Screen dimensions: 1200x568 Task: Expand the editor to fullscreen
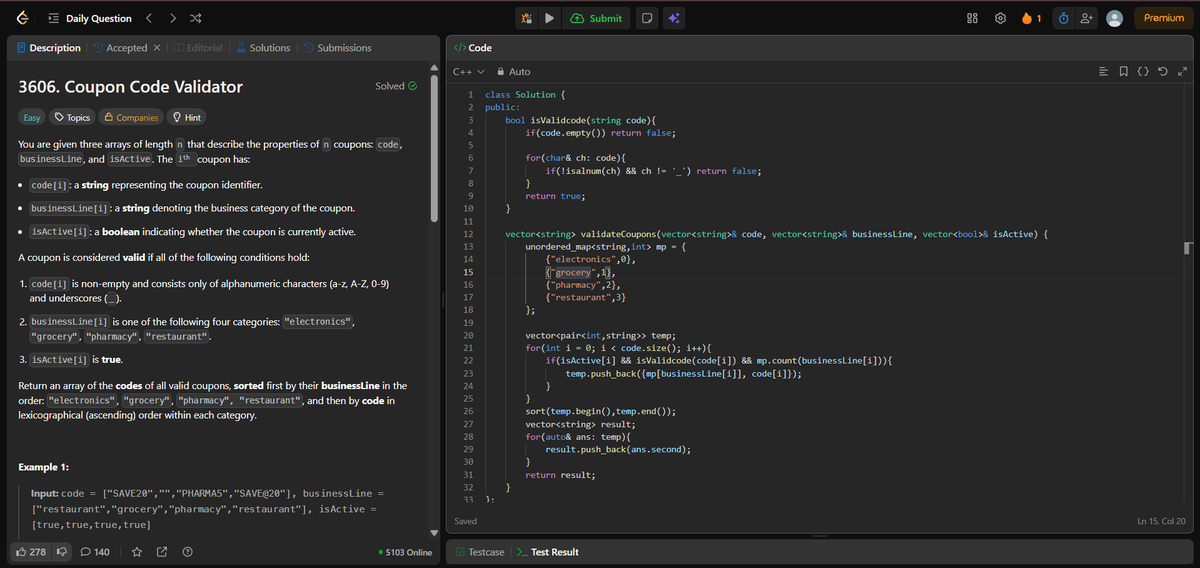click(x=1183, y=72)
